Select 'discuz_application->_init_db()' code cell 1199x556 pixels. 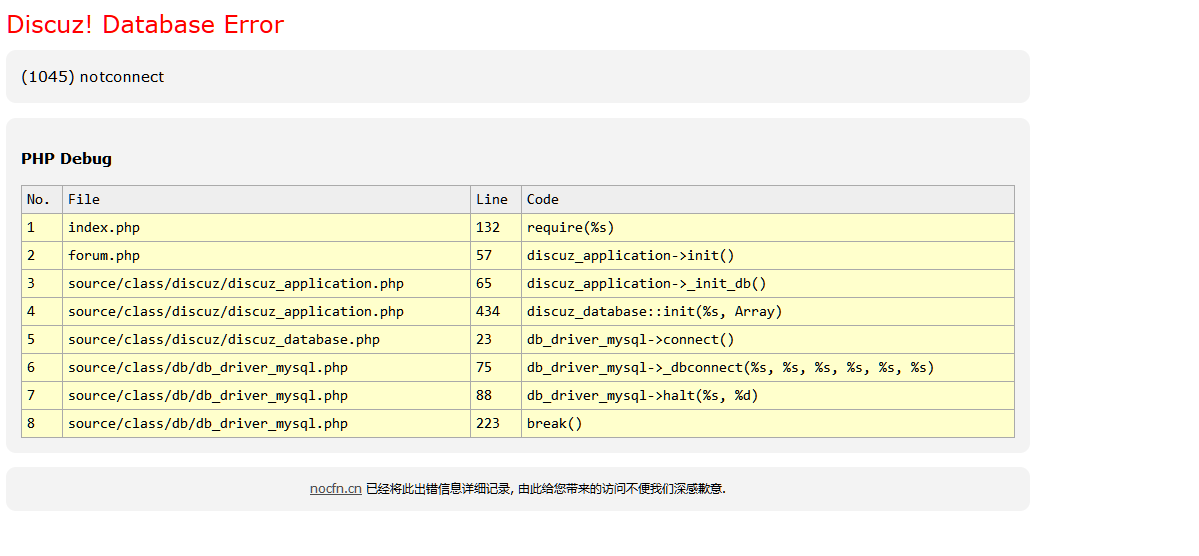pyautogui.click(x=768, y=284)
